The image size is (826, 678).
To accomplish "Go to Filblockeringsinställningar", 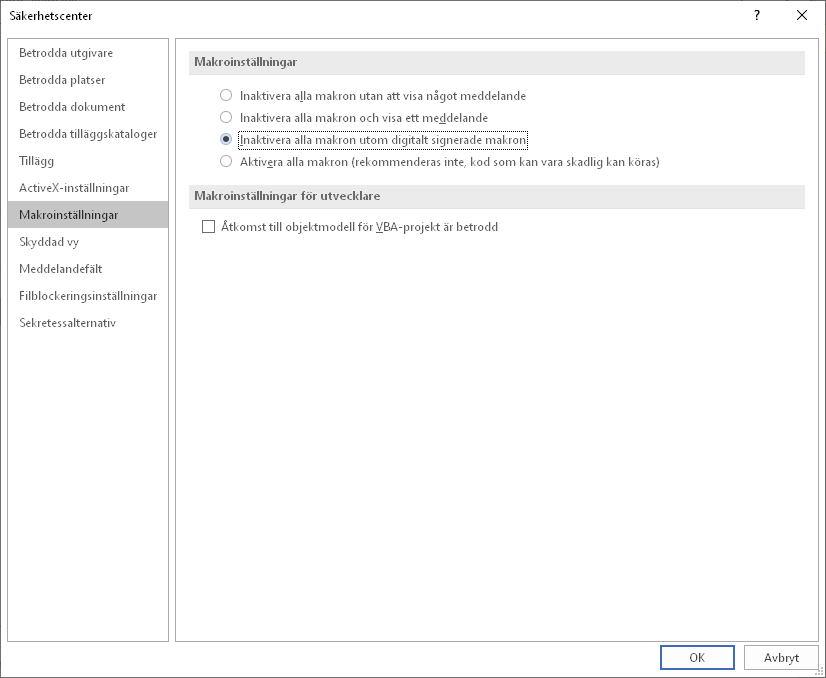I will pos(88,296).
